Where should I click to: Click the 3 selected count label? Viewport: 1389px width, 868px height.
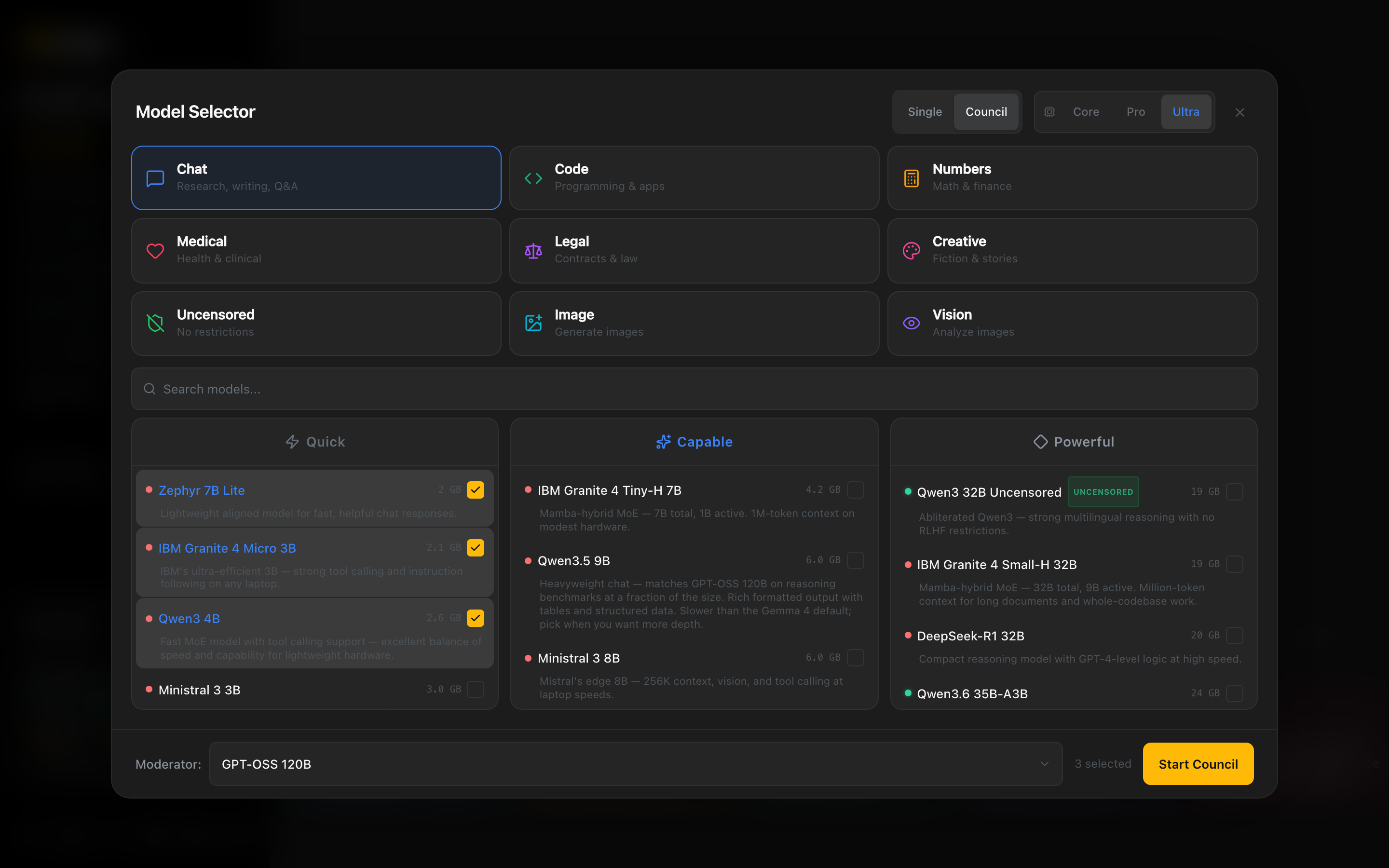1103,763
